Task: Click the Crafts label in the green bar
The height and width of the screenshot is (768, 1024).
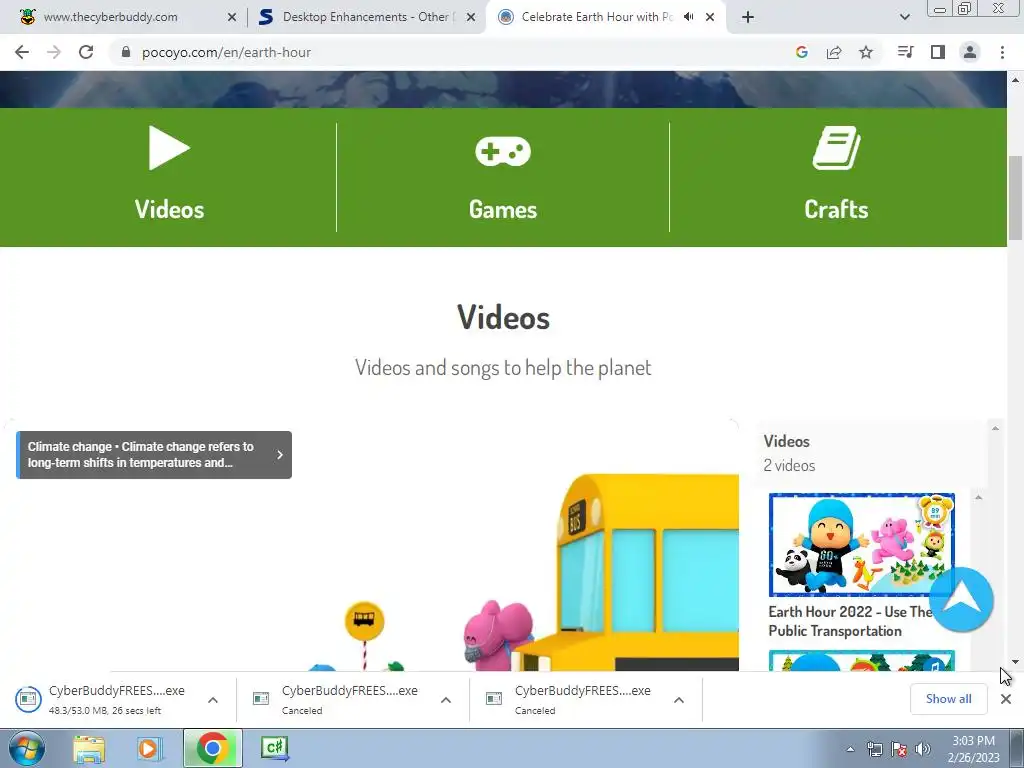Action: (x=837, y=210)
